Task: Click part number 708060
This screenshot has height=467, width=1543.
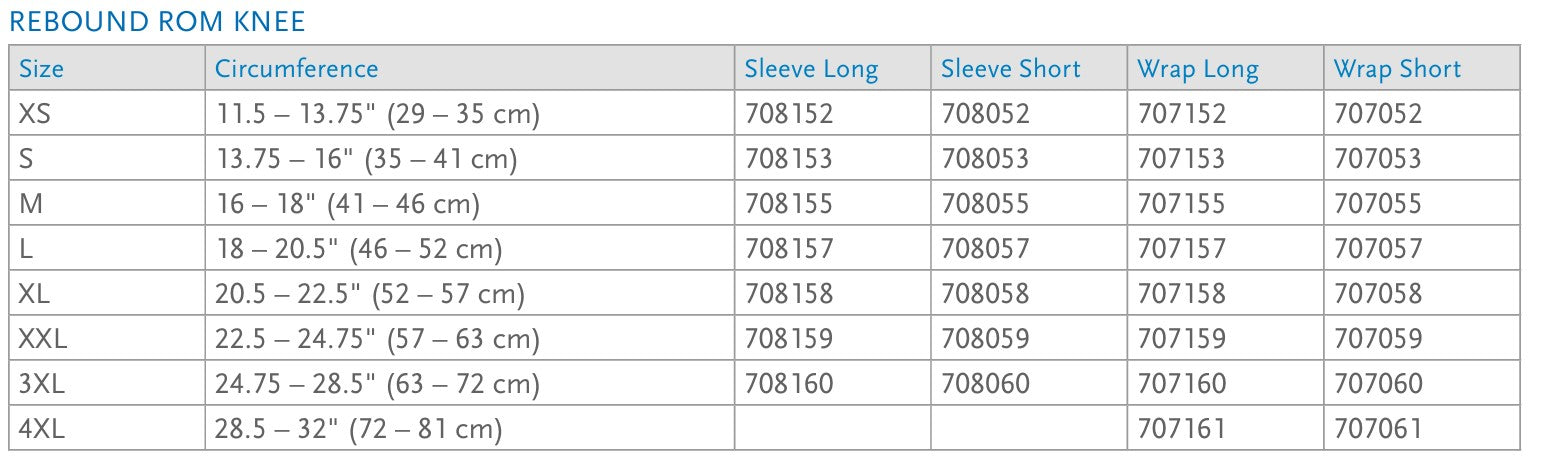Action: pos(985,384)
